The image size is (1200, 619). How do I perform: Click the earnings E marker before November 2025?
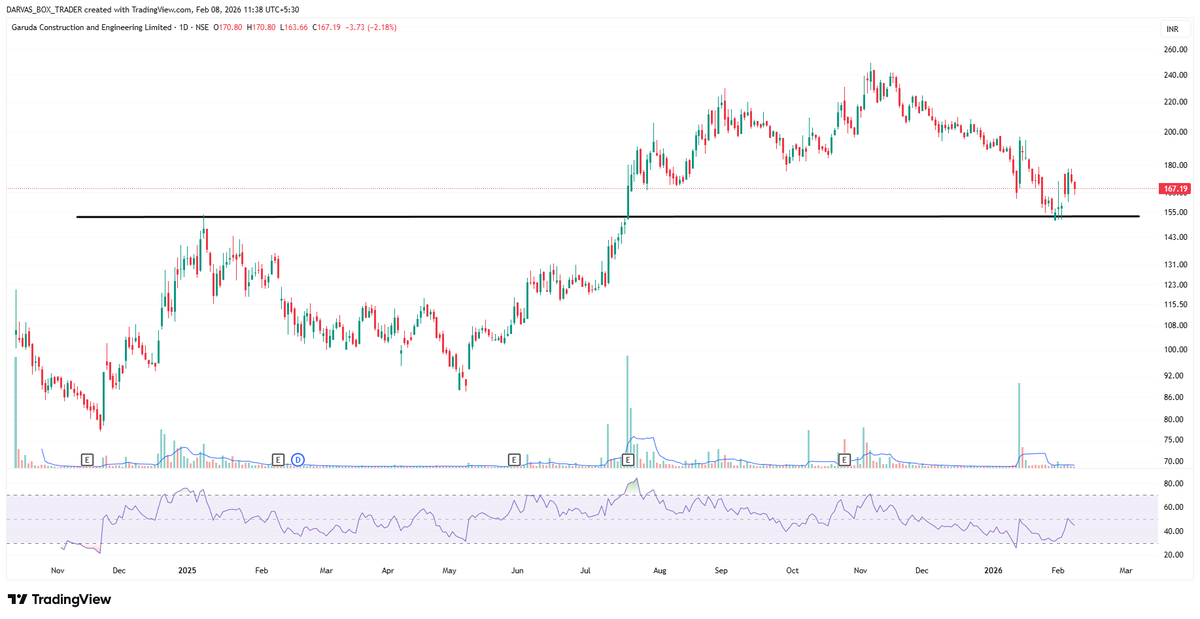[844, 459]
